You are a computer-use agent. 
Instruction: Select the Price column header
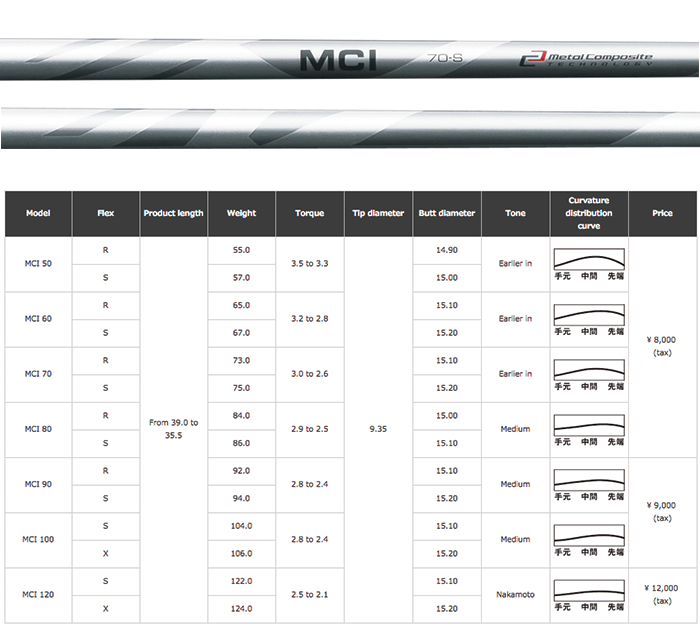point(662,213)
